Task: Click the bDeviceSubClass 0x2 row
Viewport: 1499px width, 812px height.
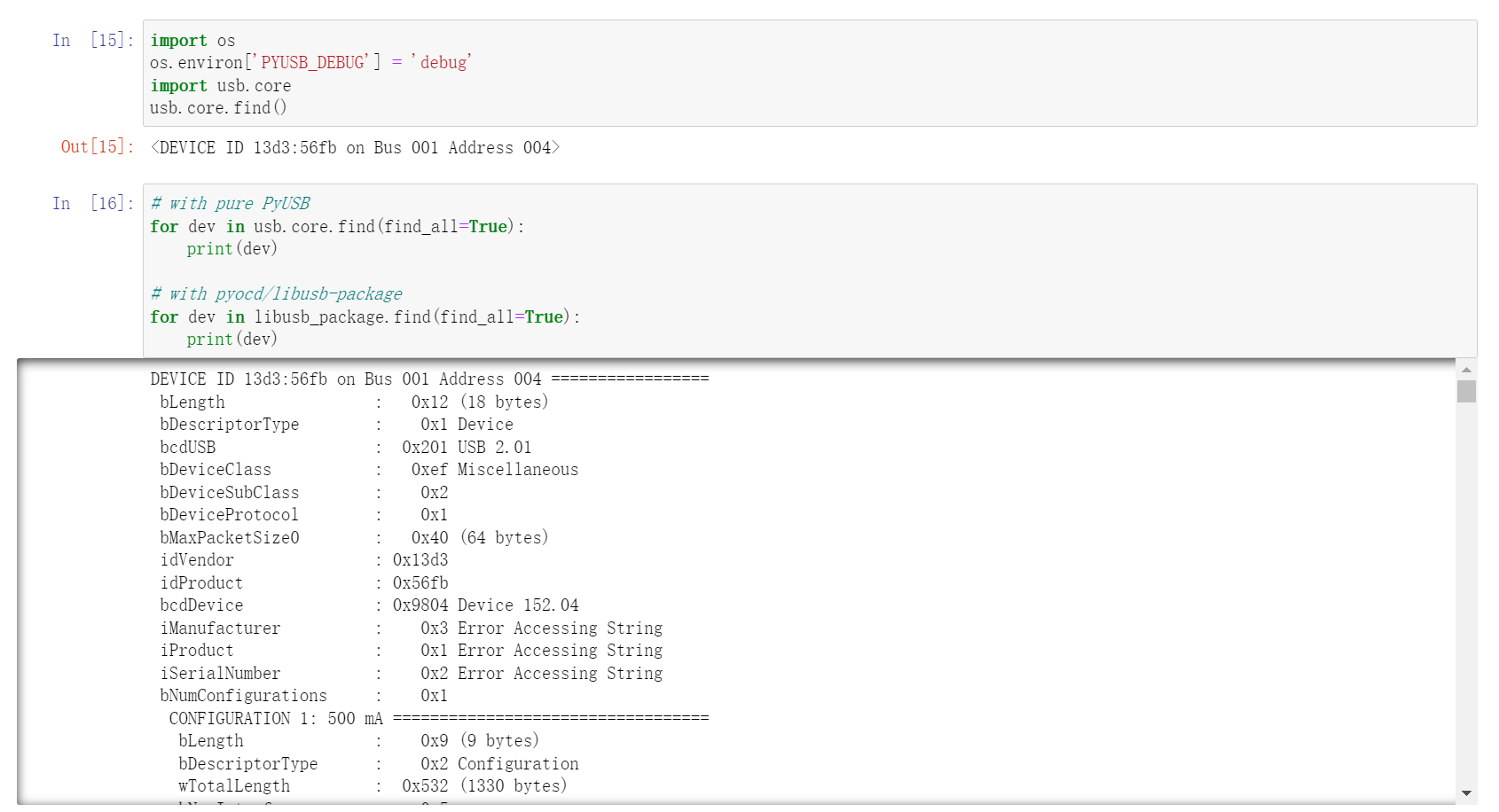Action: point(304,493)
